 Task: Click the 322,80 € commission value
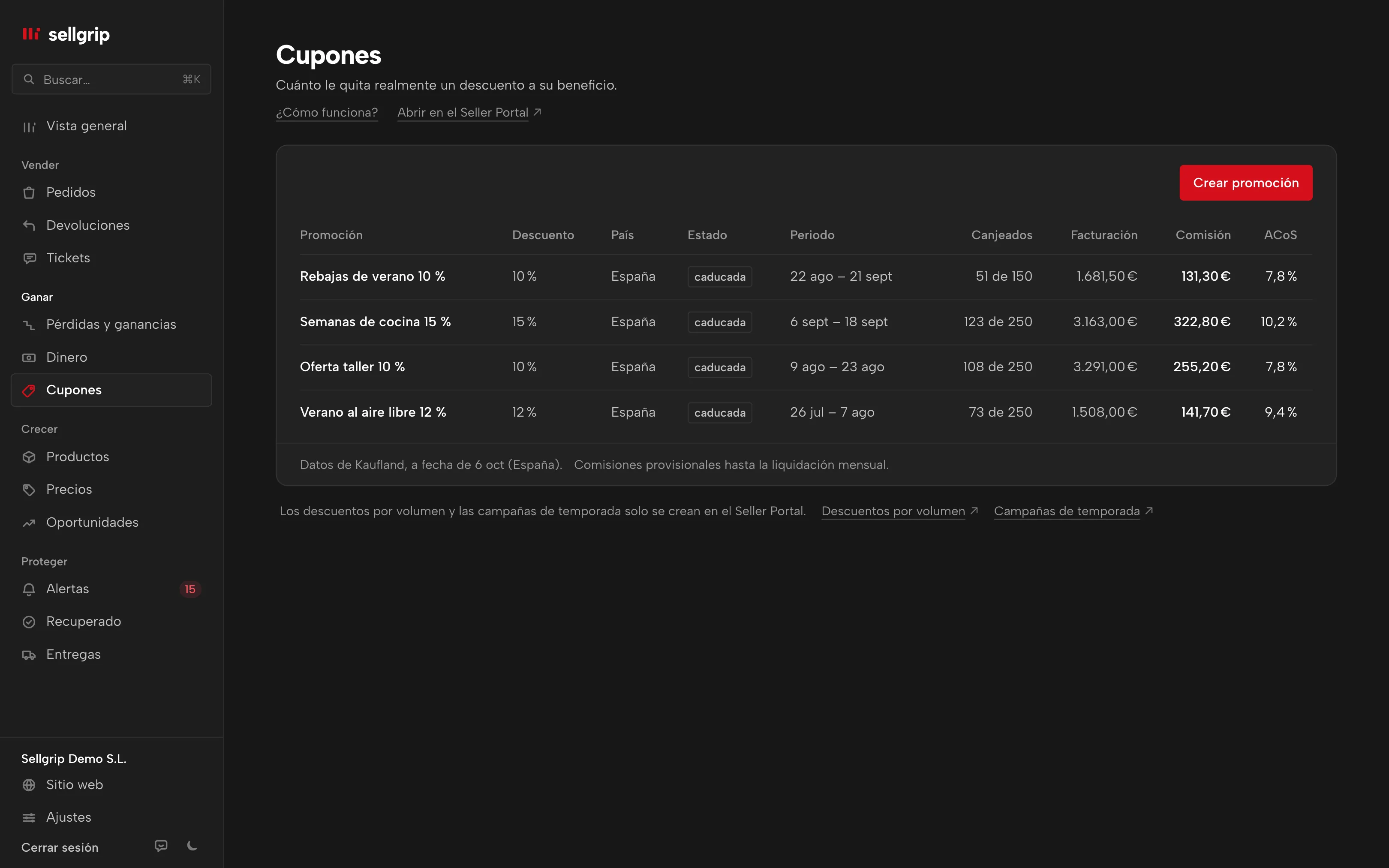(1202, 322)
